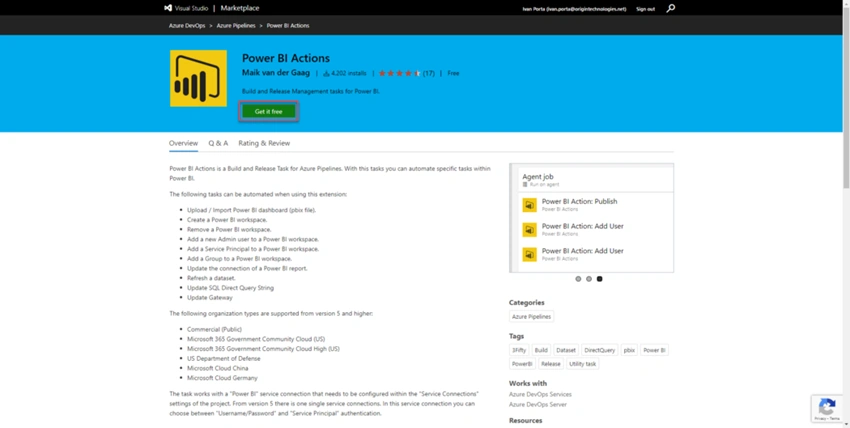The width and height of the screenshot is (850, 428).
Task: Click the Categories heading
Action: click(526, 303)
